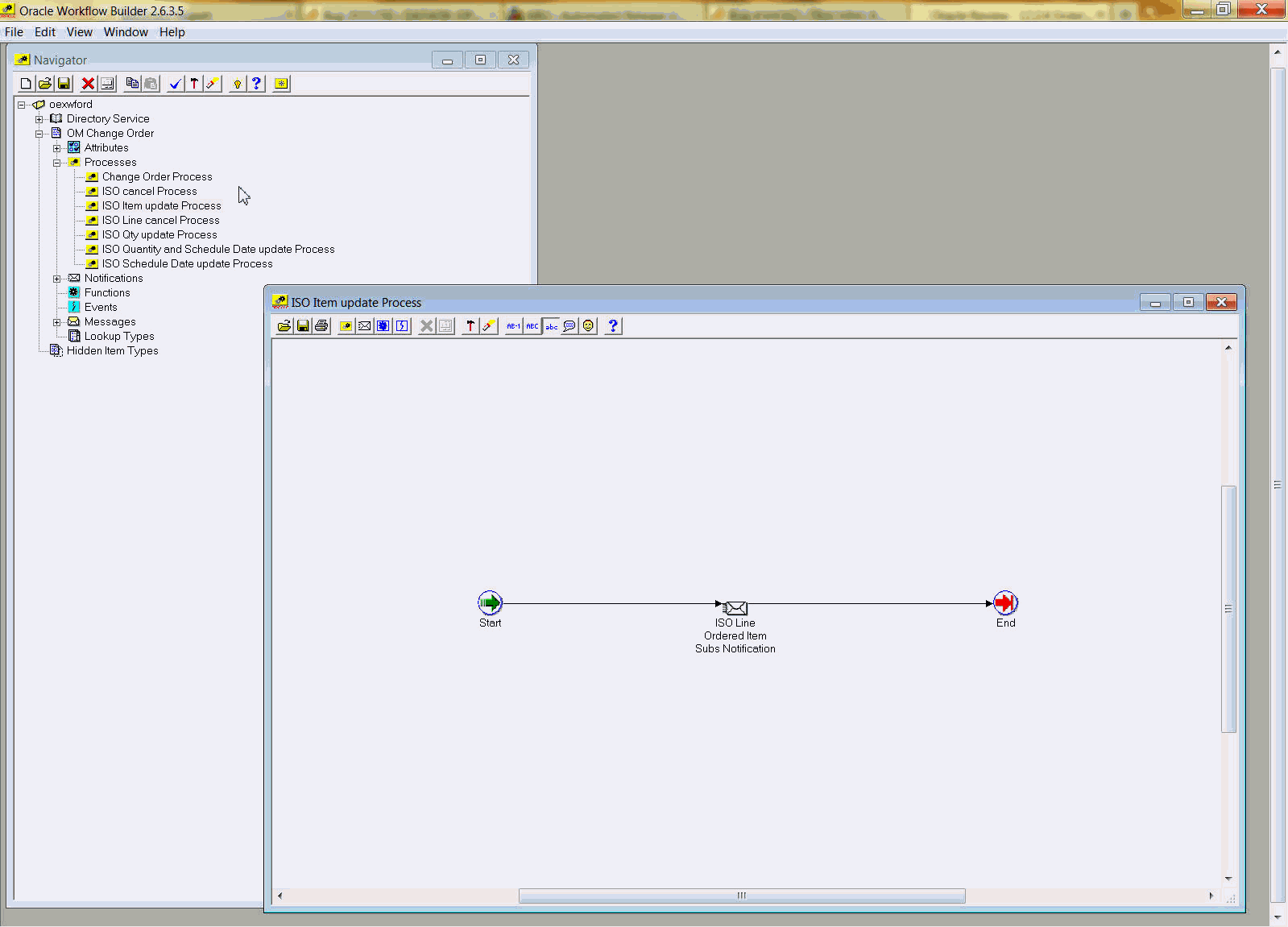Toggle the speech bubble comments display
The image size is (1288, 927).
click(569, 326)
